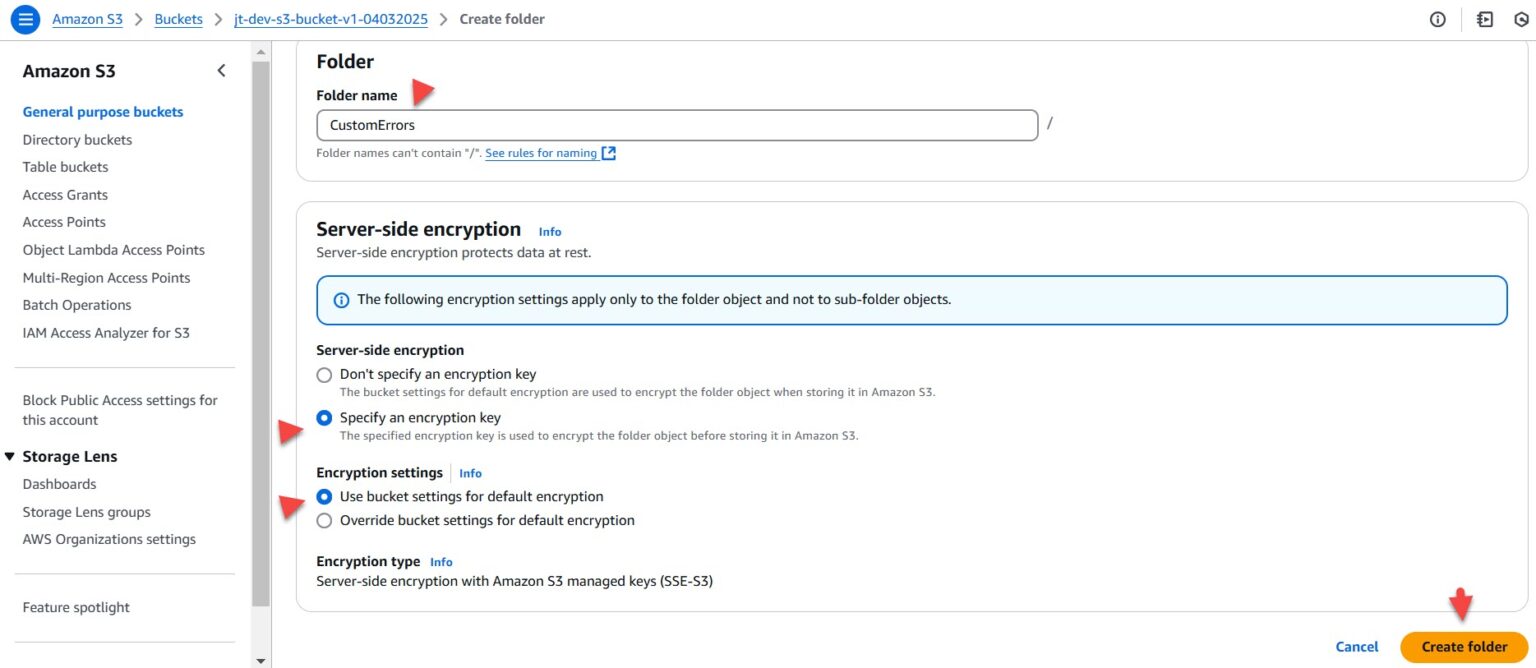Click the blue info icon in the encryption notice banner
Viewport: 1536px width, 668px height.
click(341, 300)
